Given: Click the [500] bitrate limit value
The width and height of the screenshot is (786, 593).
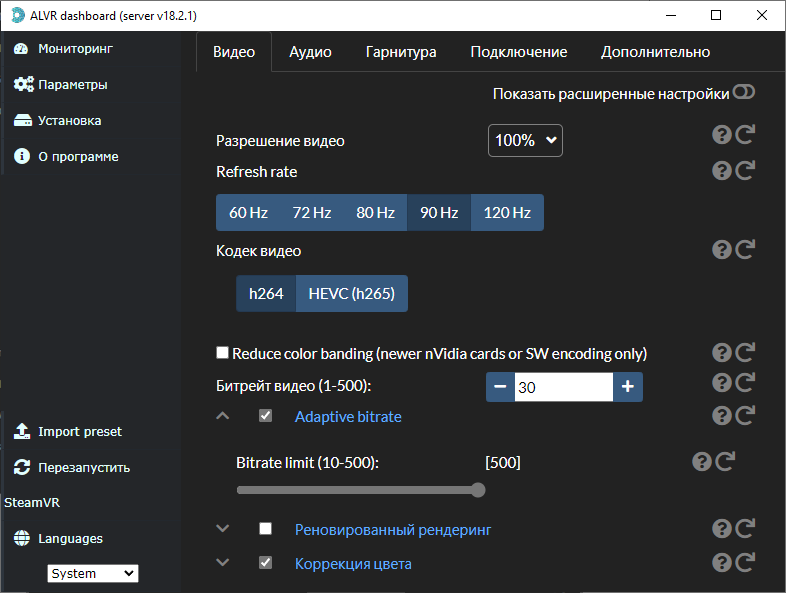Looking at the screenshot, I should tap(503, 462).
